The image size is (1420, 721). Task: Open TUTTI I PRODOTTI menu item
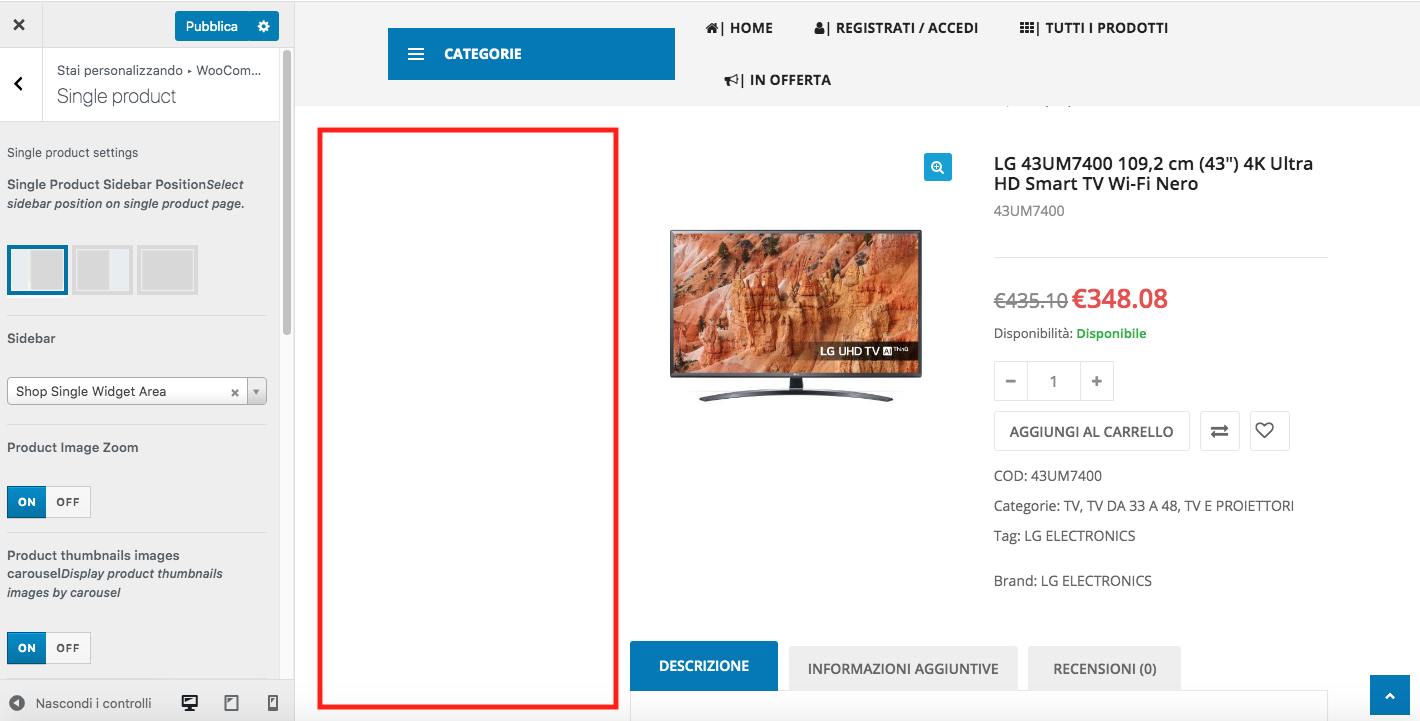coord(1094,28)
